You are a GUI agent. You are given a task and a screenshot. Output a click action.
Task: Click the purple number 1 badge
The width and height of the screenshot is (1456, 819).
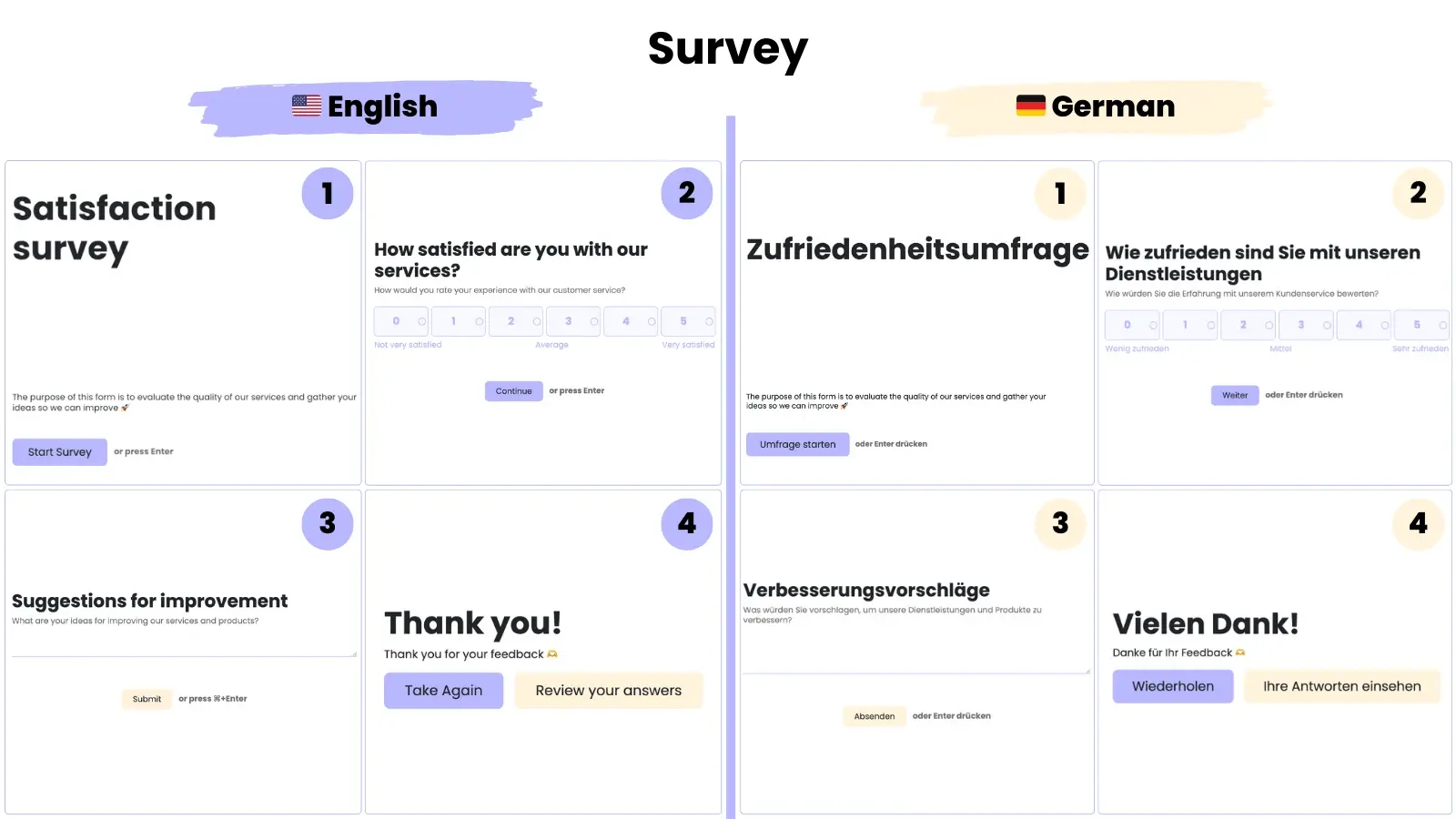(x=328, y=193)
